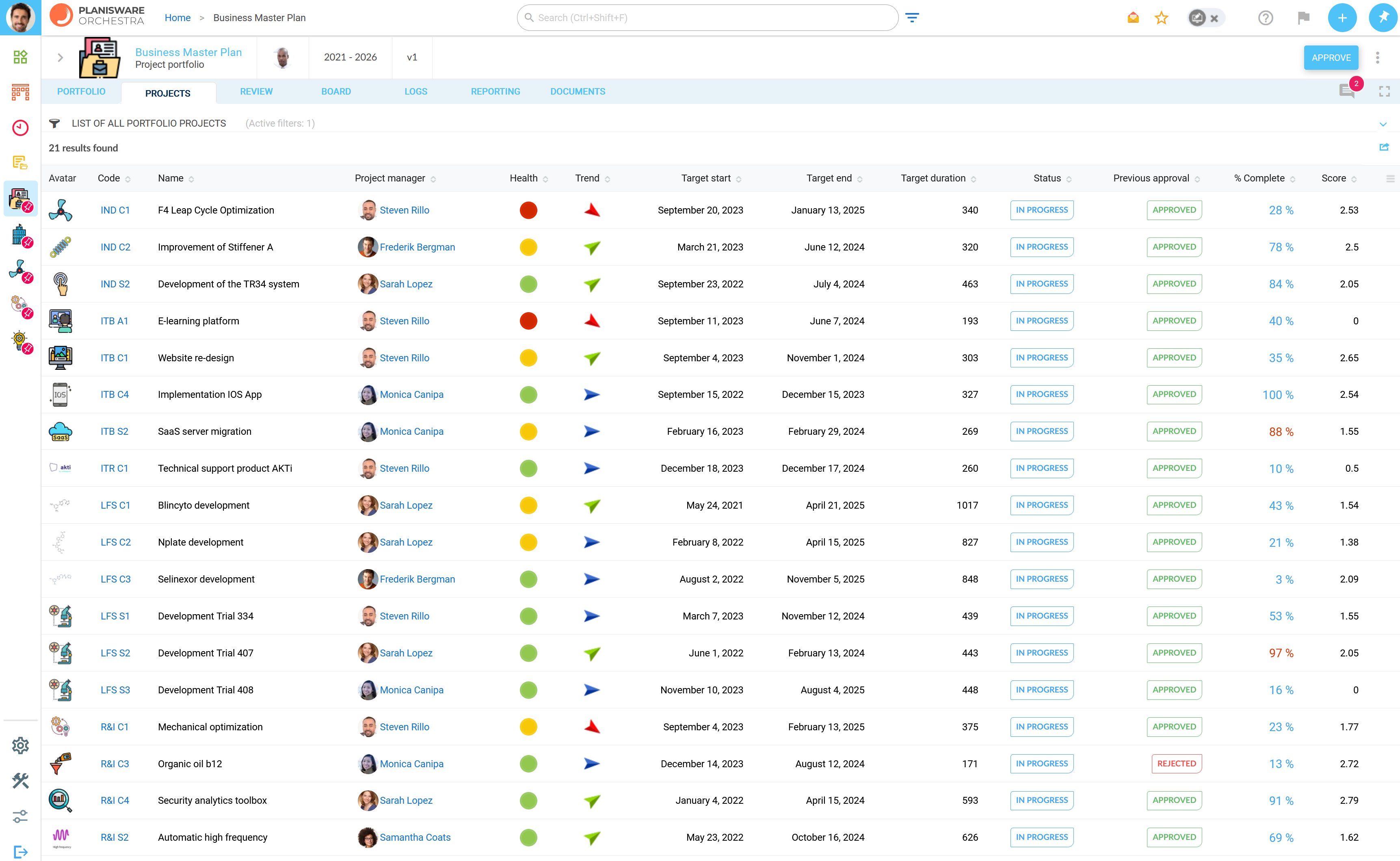Click the building project sidebar shortcut
Screen dimensions: 1400x861
pos(20,235)
